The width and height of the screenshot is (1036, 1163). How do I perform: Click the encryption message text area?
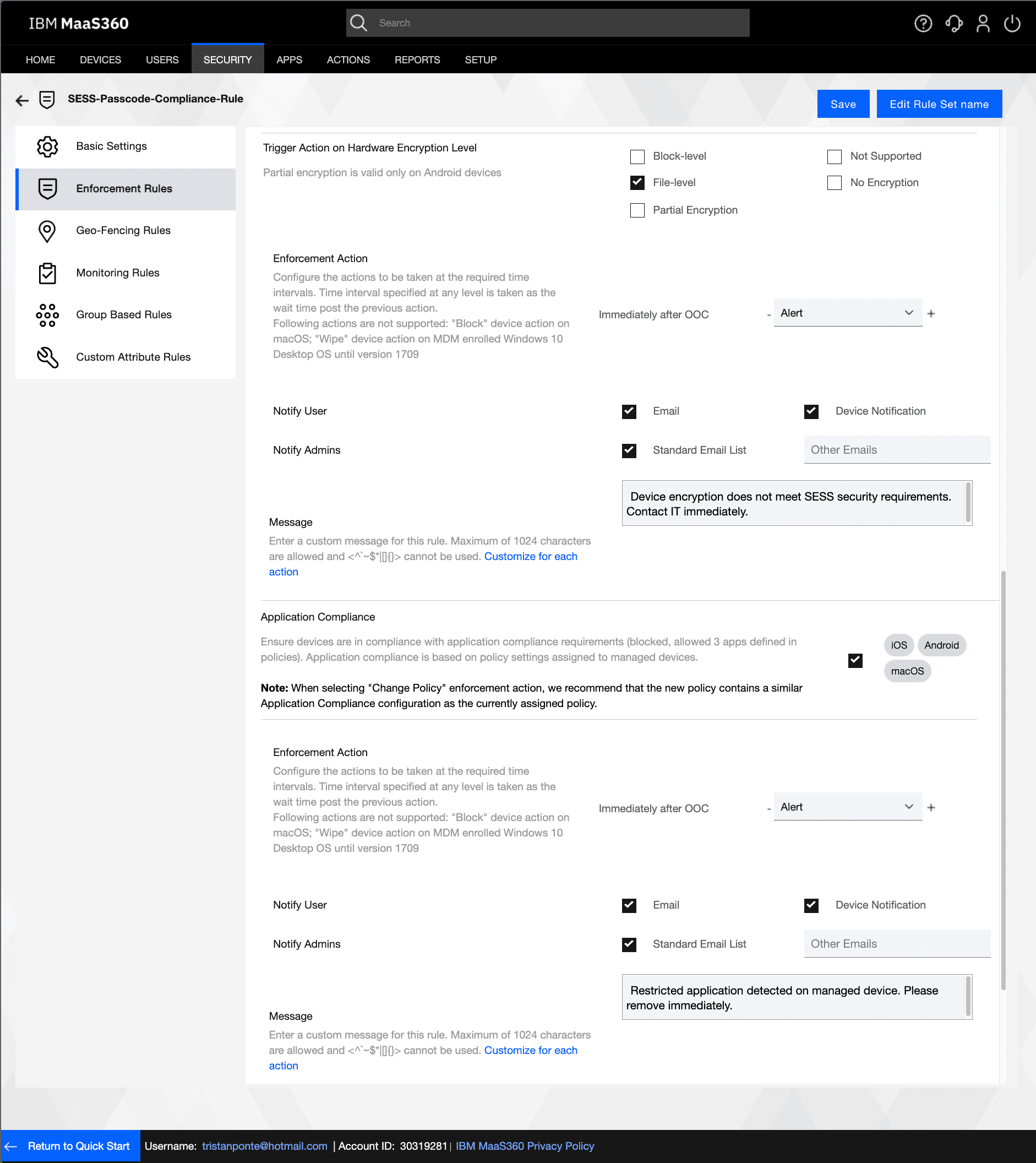coord(797,503)
